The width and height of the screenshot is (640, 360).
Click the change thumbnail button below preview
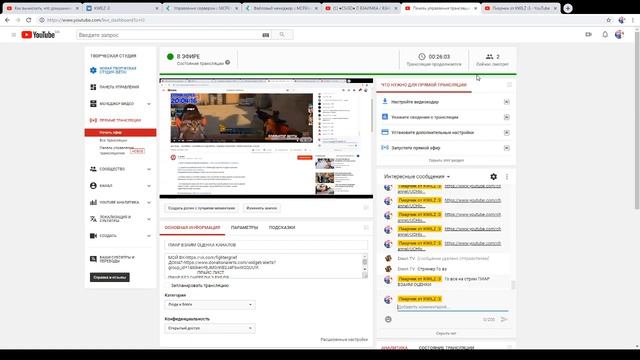[x=261, y=208]
